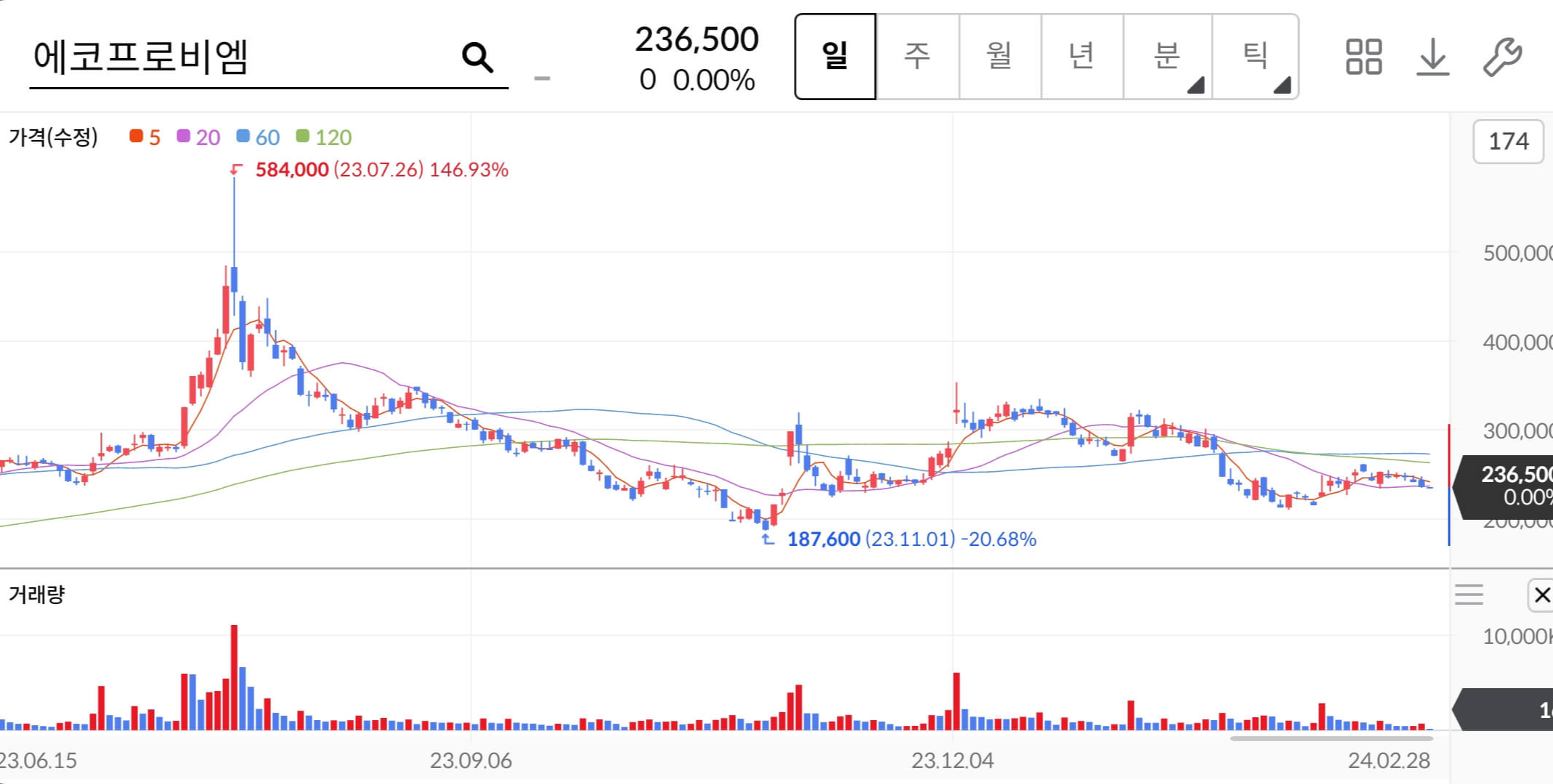Click the hamburger icon on the 거래량 panel
The height and width of the screenshot is (784, 1553).
[x=1469, y=594]
